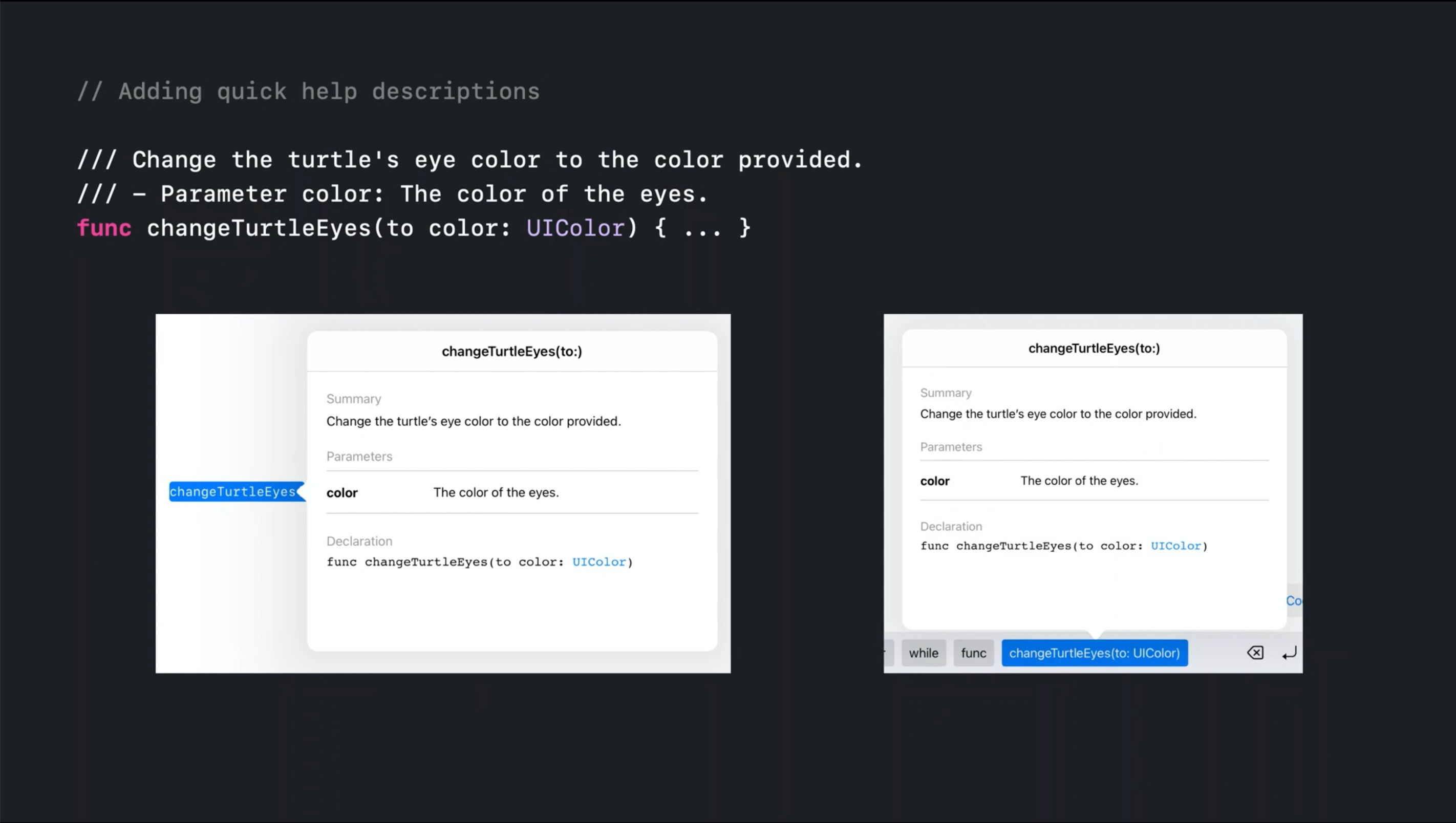Viewport: 1456px width, 823px height.
Task: Click 'Parameters' heading in right popover
Action: (x=951, y=446)
